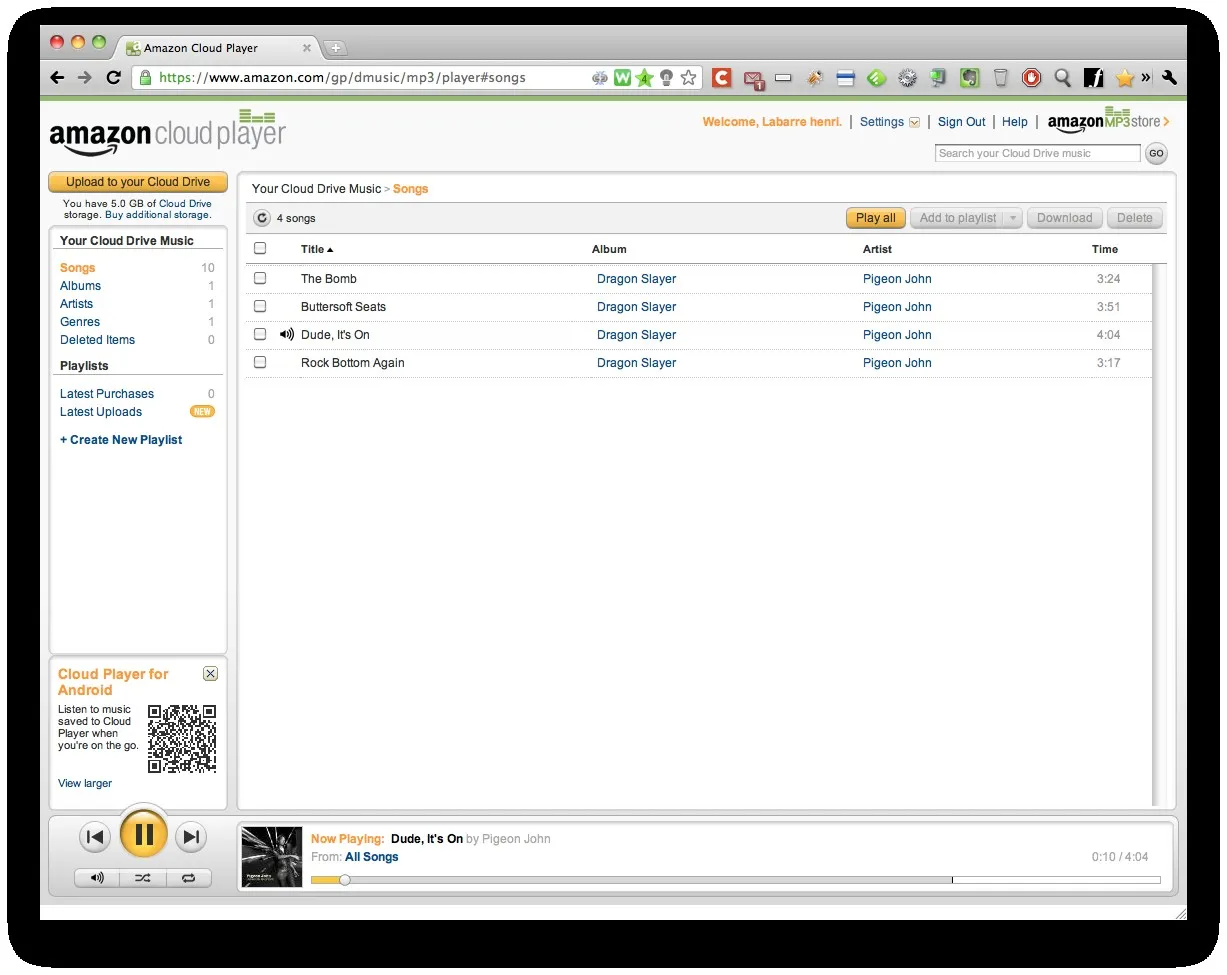Click the playback progress slider knob
1227x975 pixels.
click(345, 880)
